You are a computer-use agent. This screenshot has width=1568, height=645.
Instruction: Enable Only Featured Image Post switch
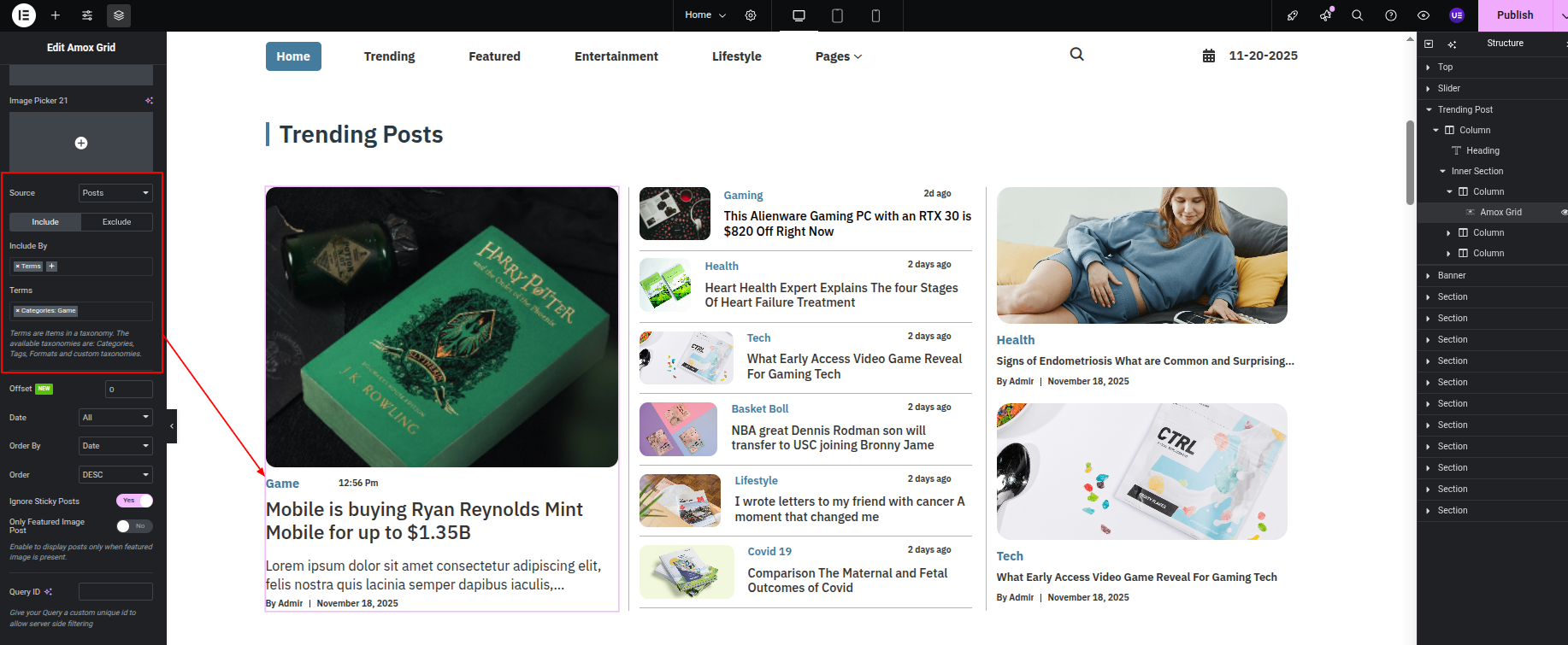pos(134,526)
